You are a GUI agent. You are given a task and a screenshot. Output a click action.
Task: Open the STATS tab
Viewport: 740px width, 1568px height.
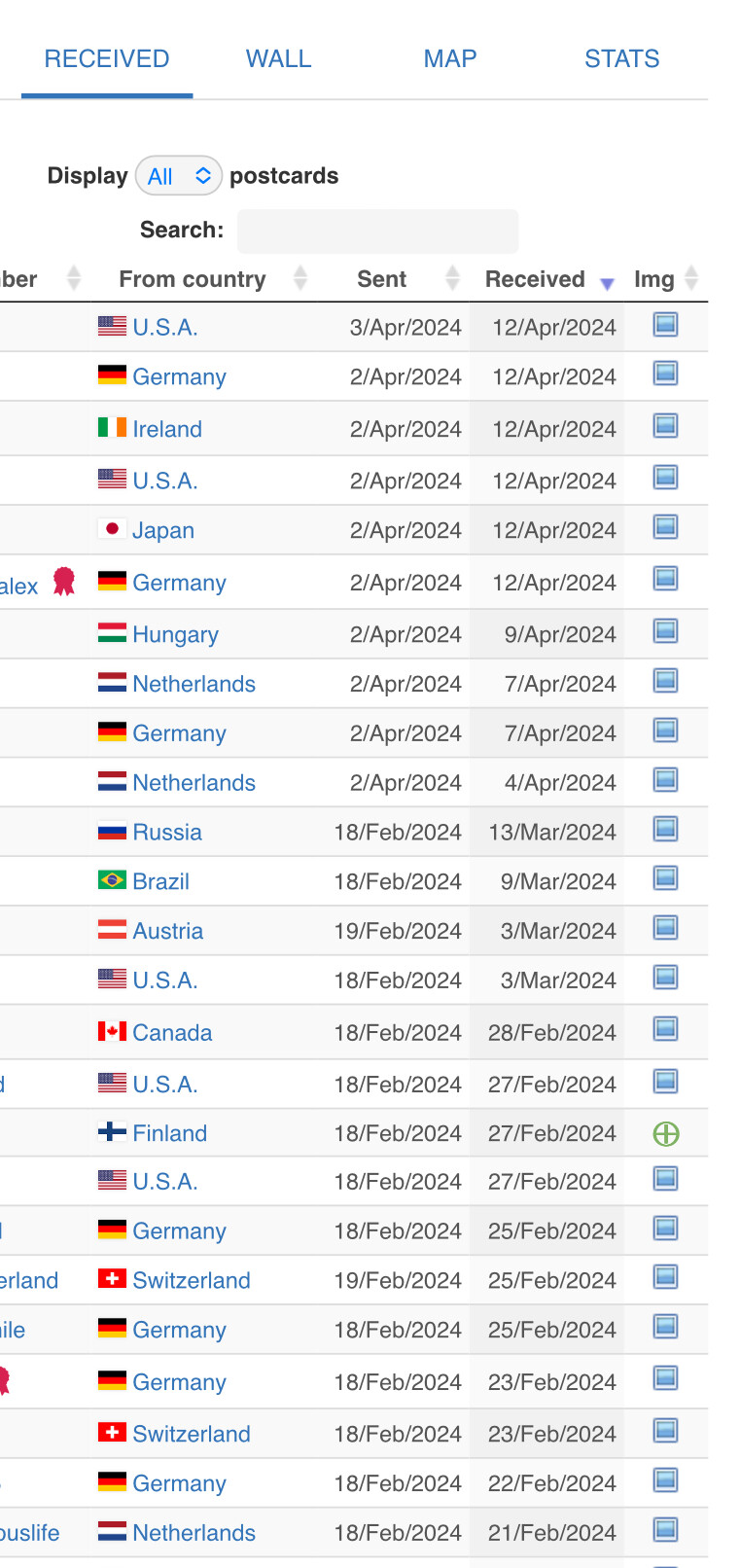point(622,59)
